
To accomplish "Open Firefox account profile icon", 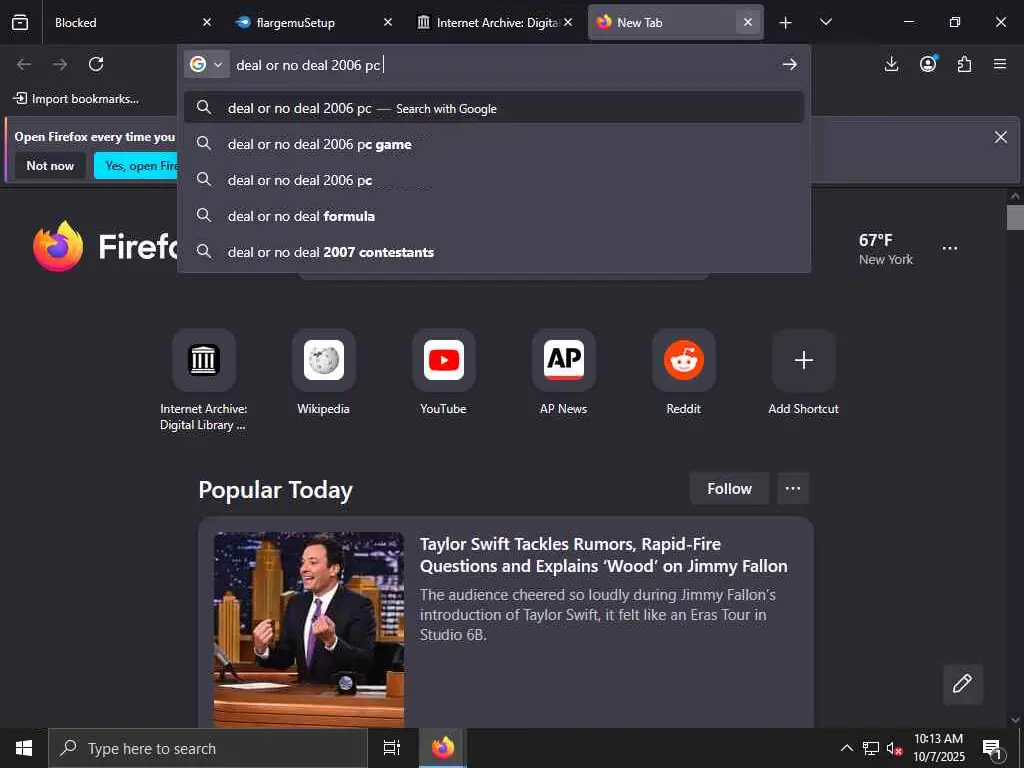I will coord(928,64).
